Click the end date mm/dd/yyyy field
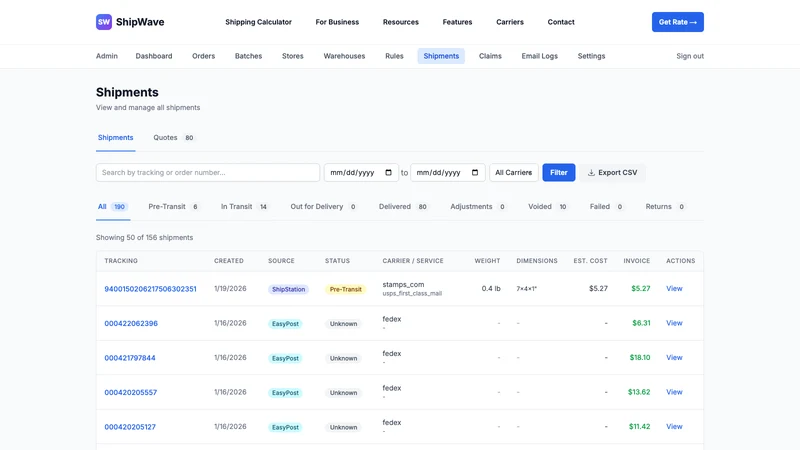Viewport: 800px width, 450px height. click(447, 172)
